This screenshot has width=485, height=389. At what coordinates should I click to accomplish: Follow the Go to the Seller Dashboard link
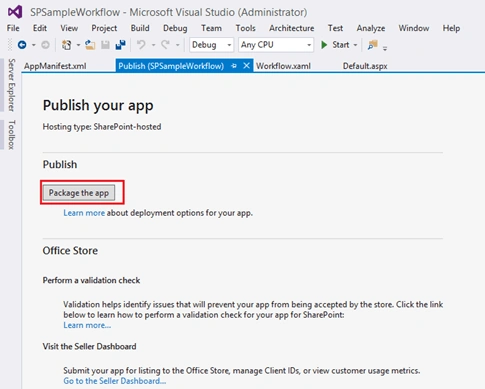coord(114,381)
